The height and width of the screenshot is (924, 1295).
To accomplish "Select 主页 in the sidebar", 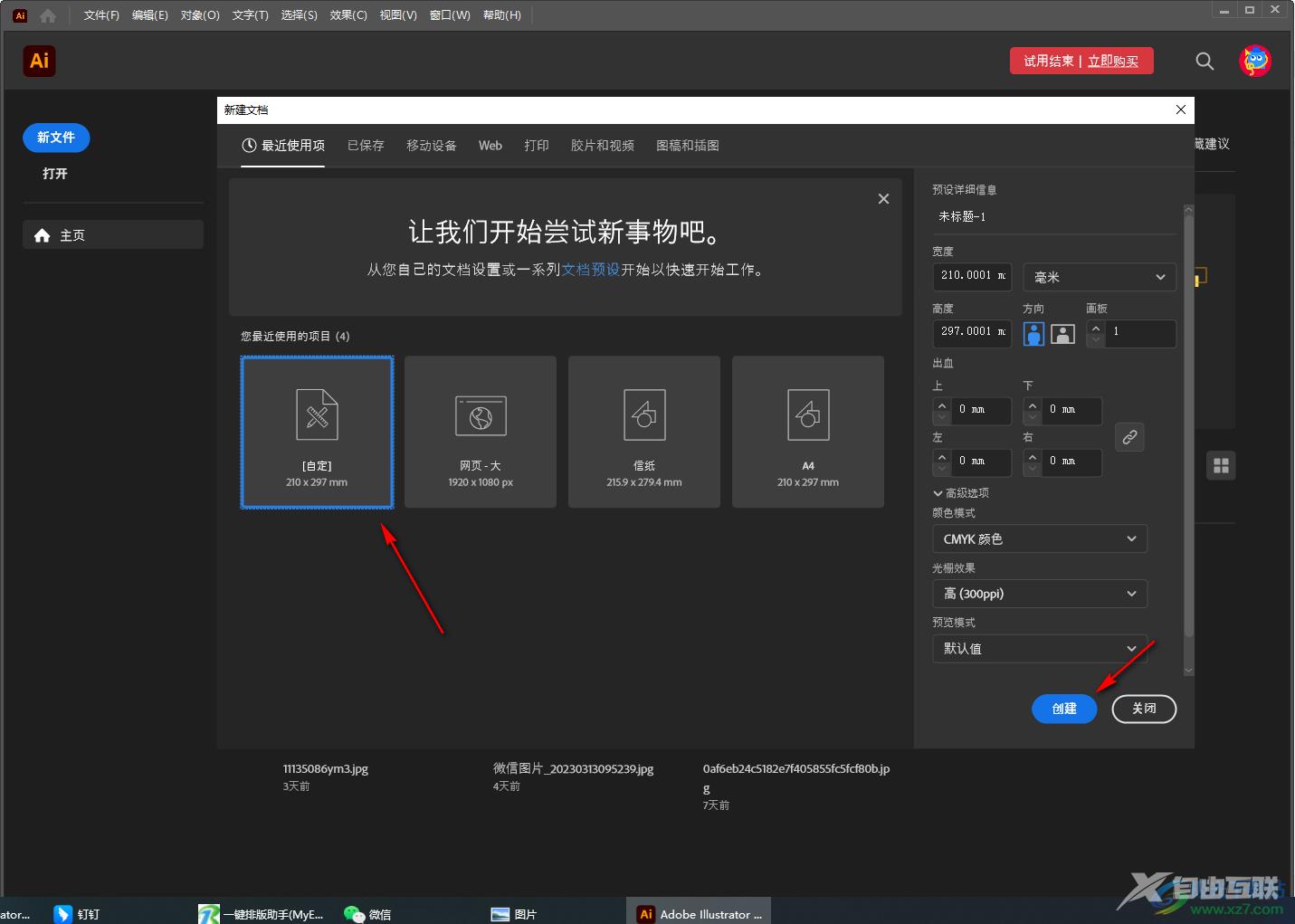I will pyautogui.click(x=113, y=235).
